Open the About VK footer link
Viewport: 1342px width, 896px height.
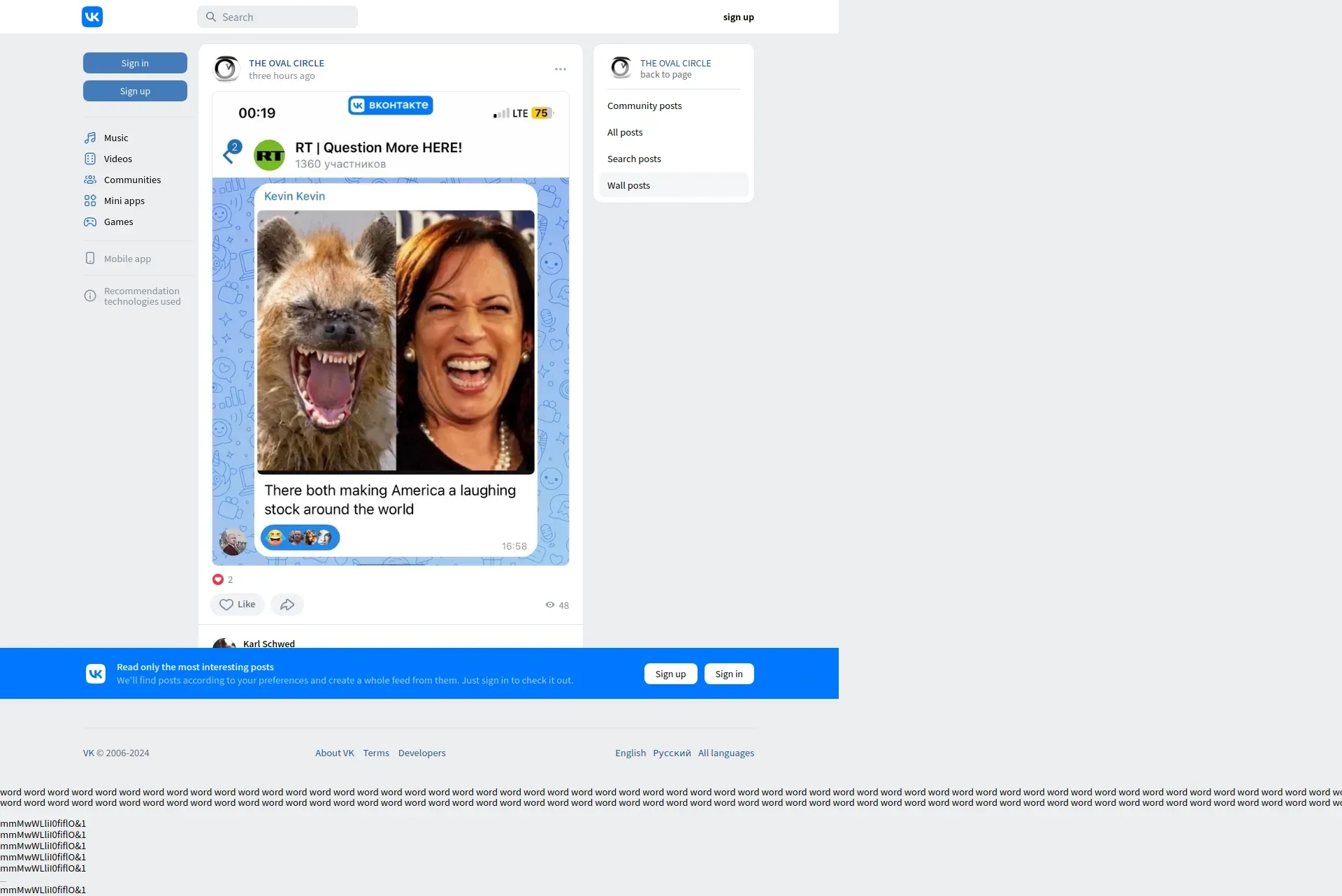tap(334, 753)
